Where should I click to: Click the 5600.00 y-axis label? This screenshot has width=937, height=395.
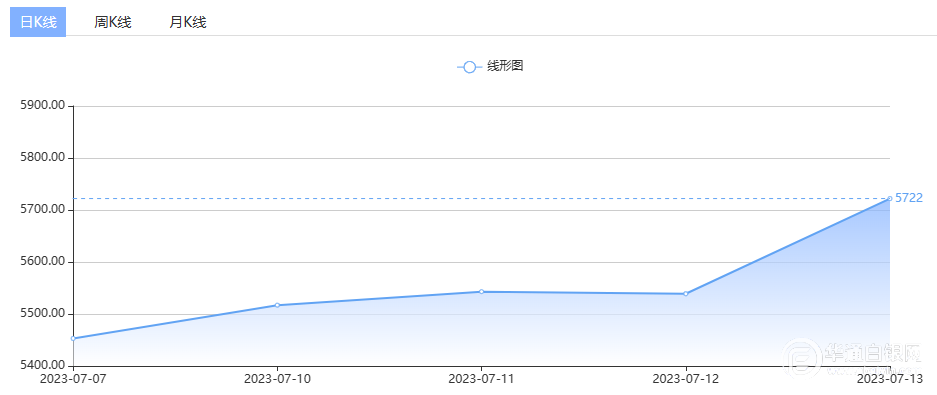click(x=42, y=262)
